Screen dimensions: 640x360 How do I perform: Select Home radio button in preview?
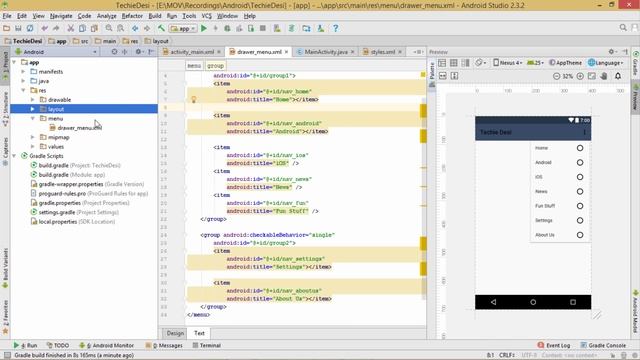tap(580, 148)
